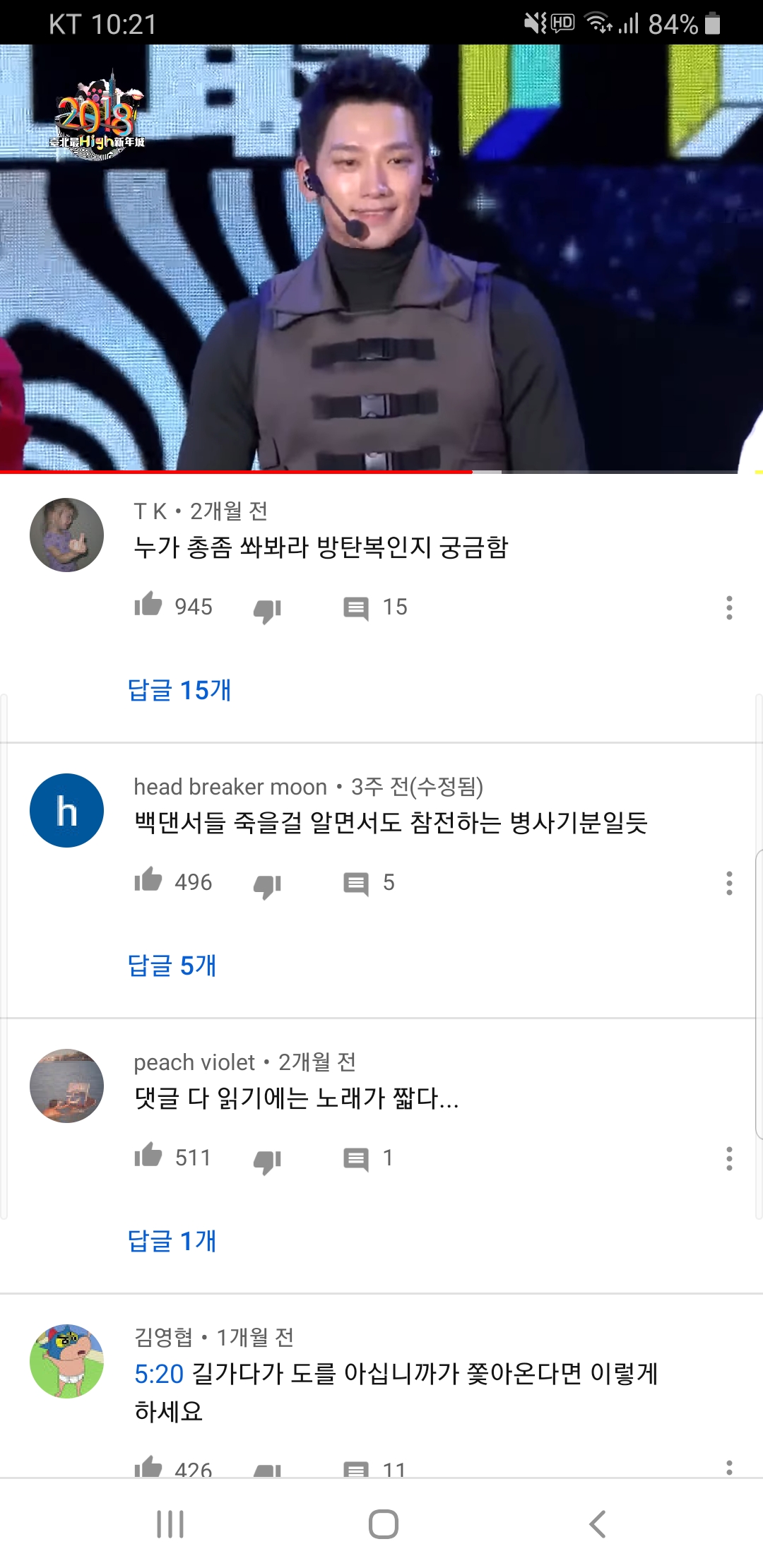Like T K's comment with 945 likes
This screenshot has height=1568, width=763.
(148, 605)
